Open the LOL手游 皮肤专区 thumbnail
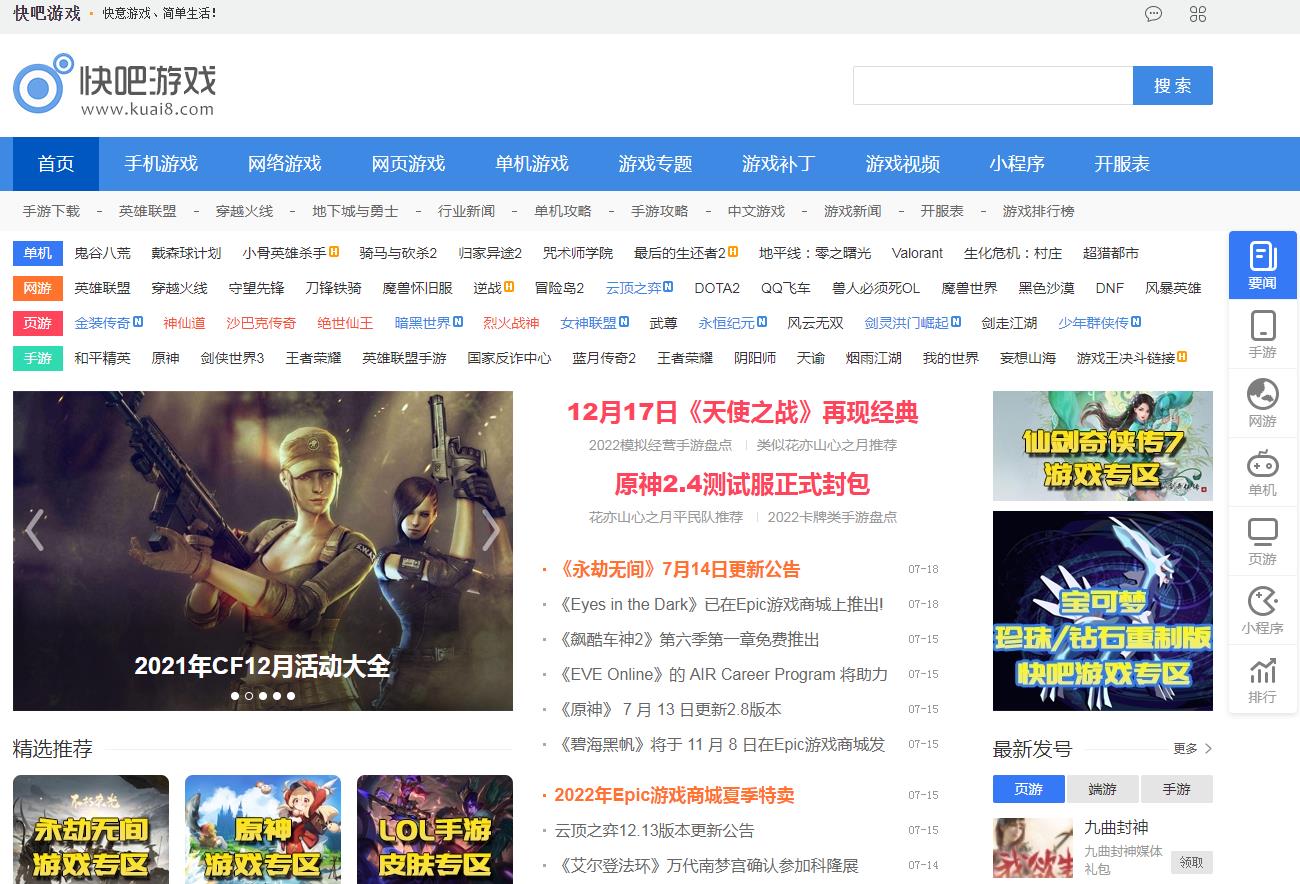Viewport: 1300px width, 884px height. coord(435,829)
